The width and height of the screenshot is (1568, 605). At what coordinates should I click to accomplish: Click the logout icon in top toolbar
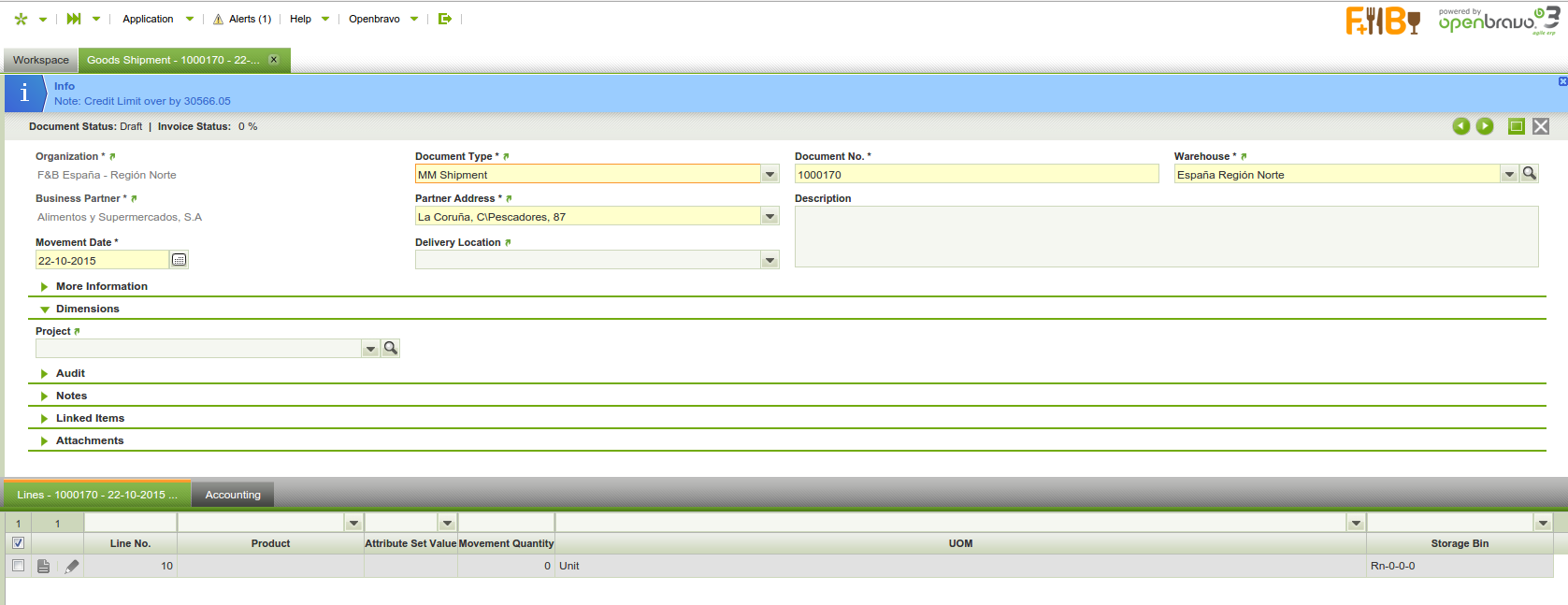tap(445, 19)
